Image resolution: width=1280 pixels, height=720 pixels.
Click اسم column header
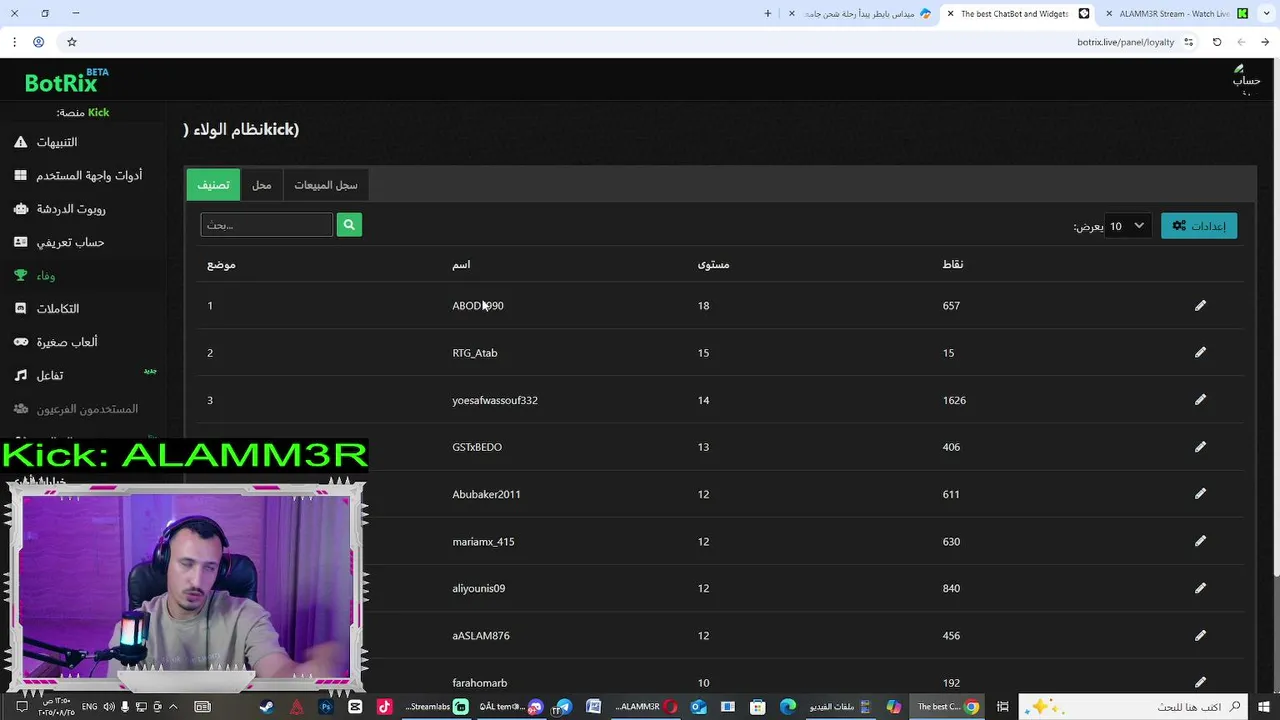(461, 264)
